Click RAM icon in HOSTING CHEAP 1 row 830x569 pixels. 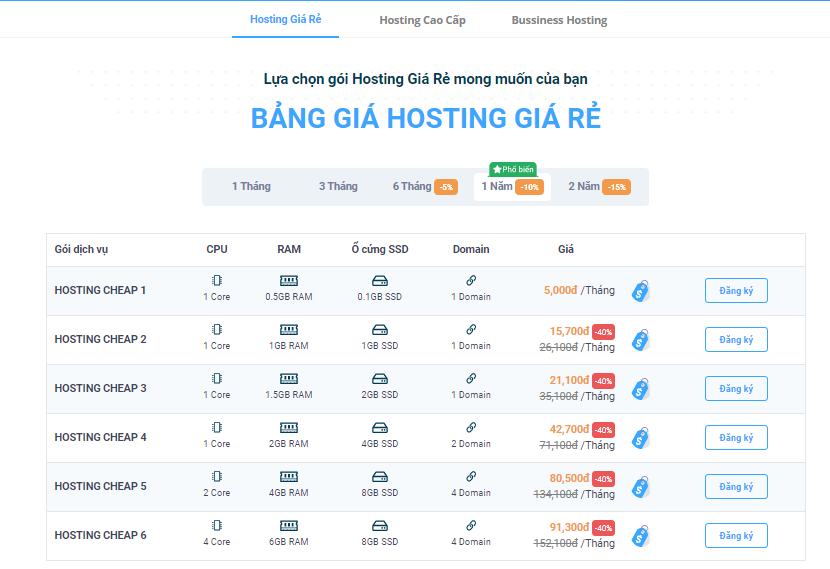click(x=288, y=281)
